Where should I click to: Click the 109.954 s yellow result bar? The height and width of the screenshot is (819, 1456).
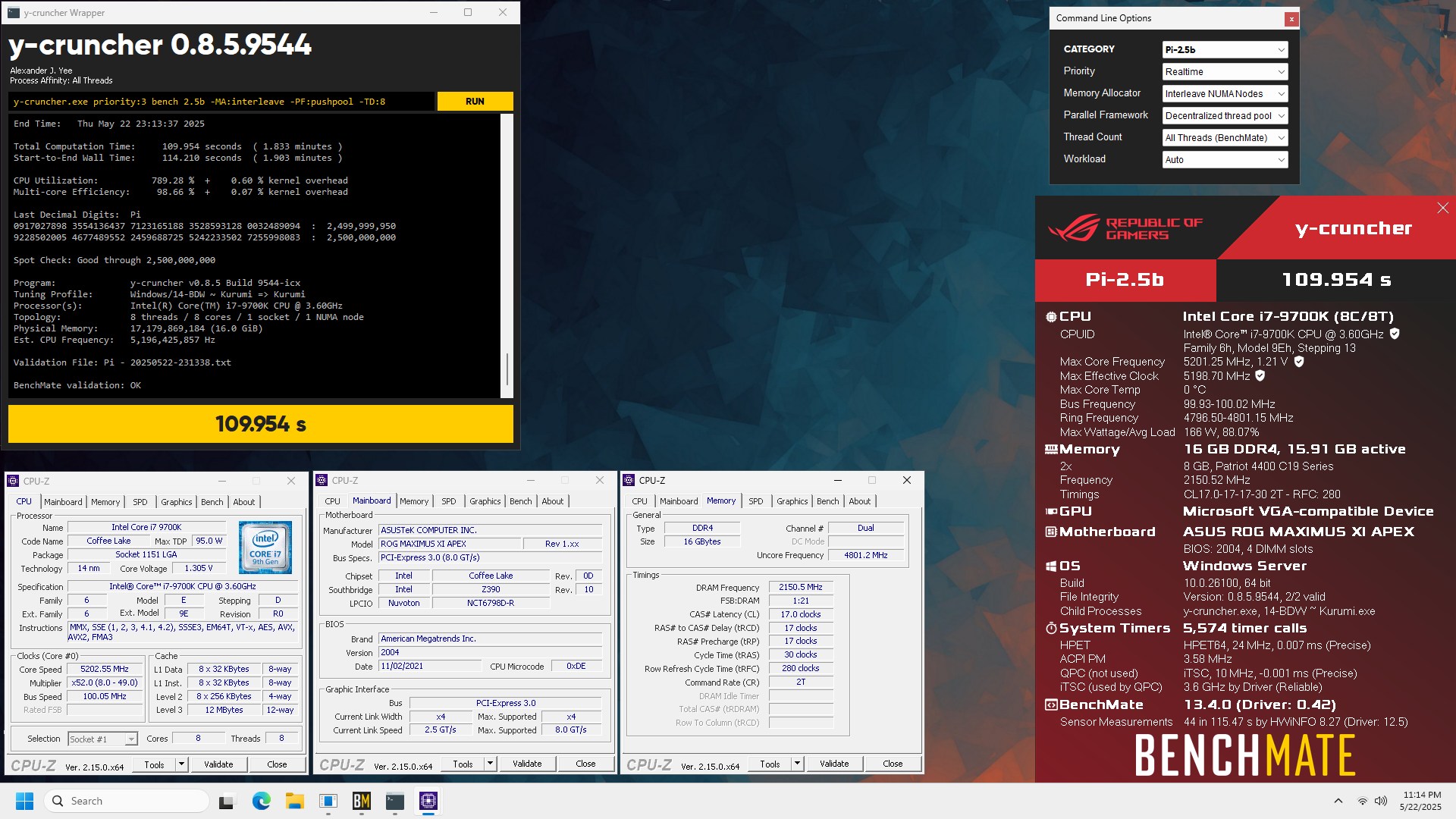[x=261, y=424]
